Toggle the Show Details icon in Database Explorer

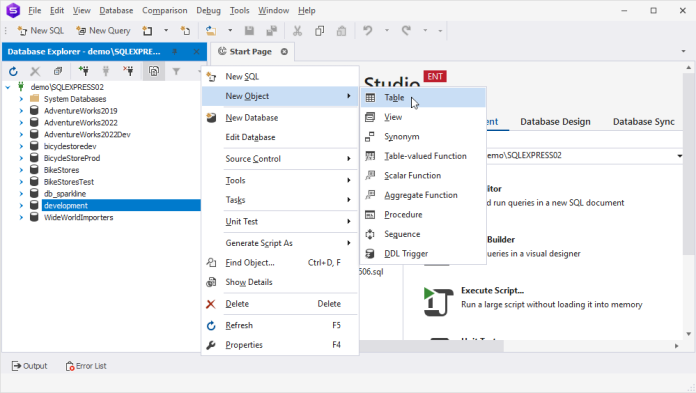coord(154,71)
